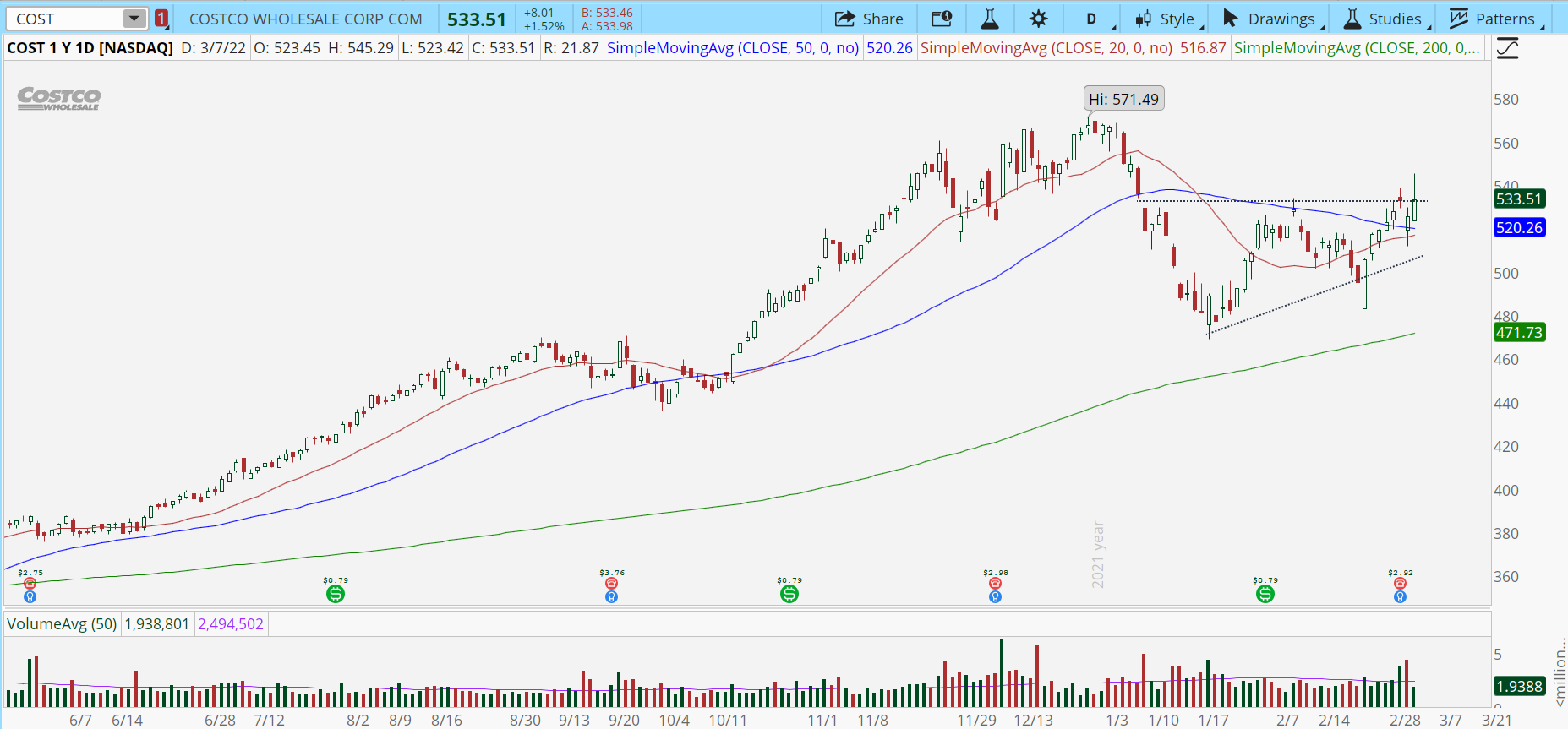Click the green dividend icon above 8/2 date

(336, 594)
